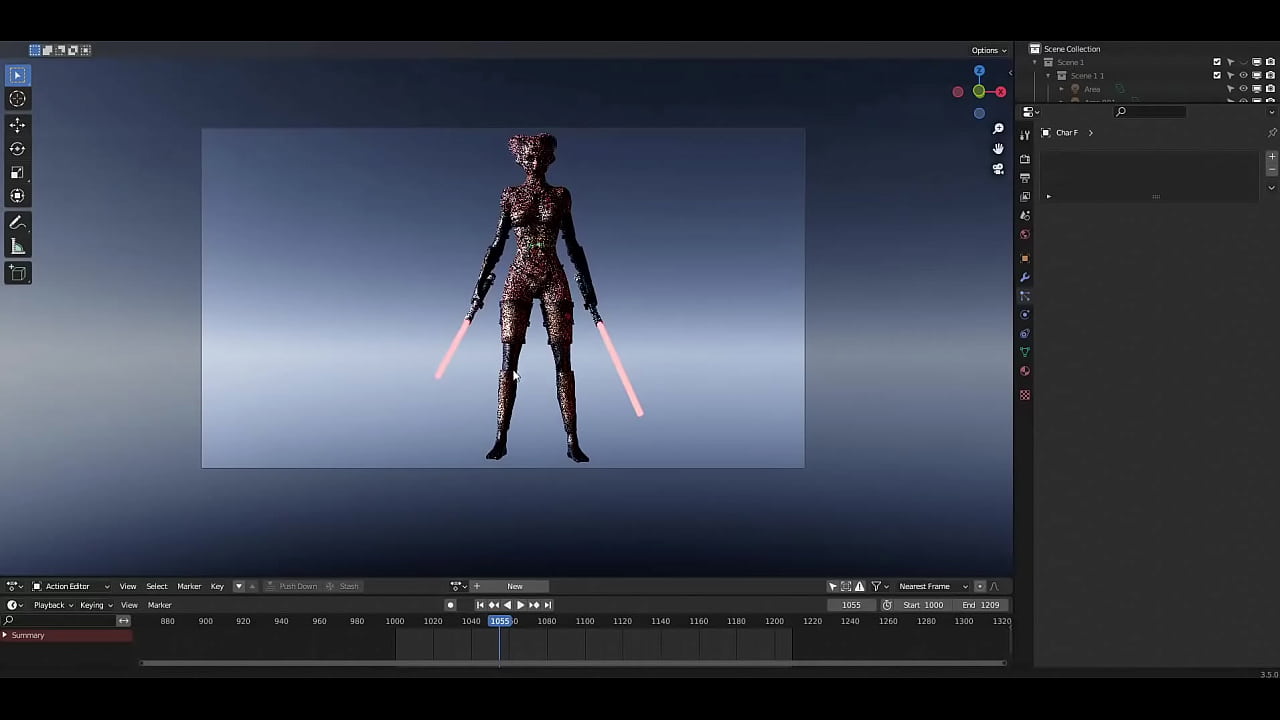Open the Material properties tab

1025,372
